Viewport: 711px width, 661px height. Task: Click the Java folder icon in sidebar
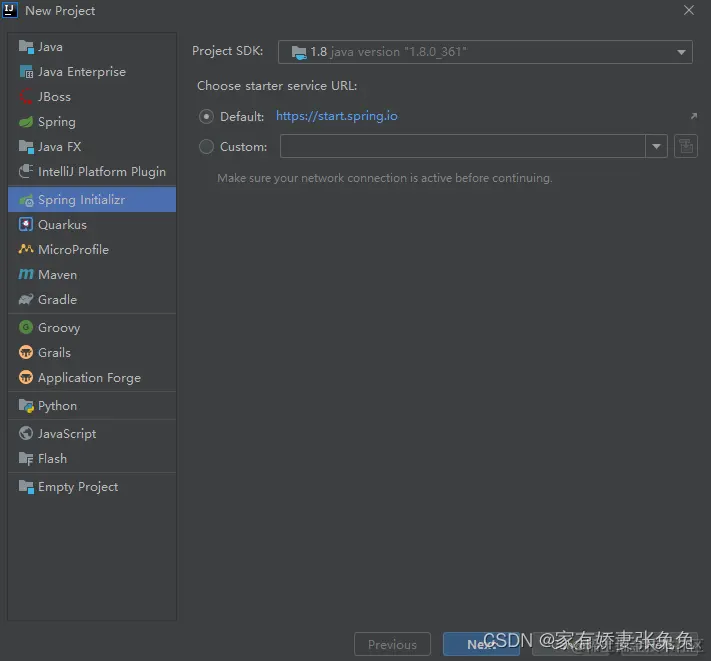[x=26, y=47]
